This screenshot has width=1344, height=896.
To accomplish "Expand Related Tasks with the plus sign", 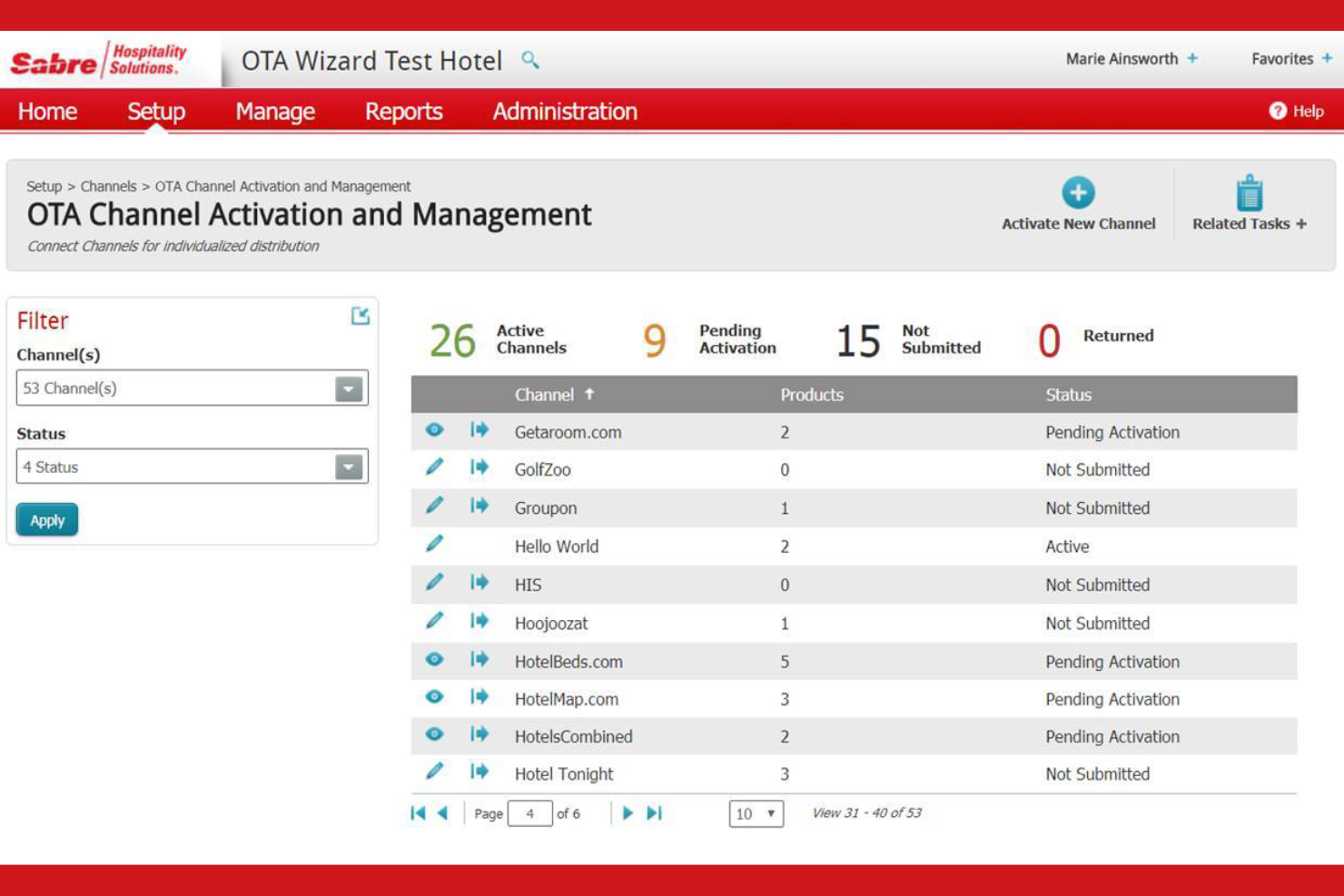I will pos(1301,223).
